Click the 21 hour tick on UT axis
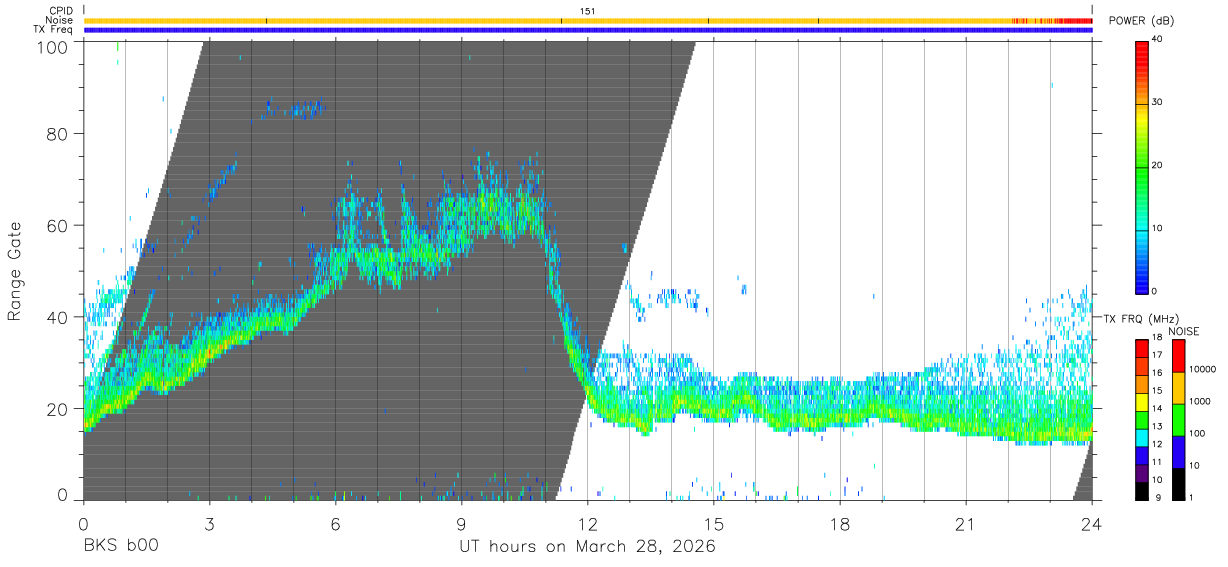Image resolution: width=1228 pixels, height=567 pixels. 966,523
